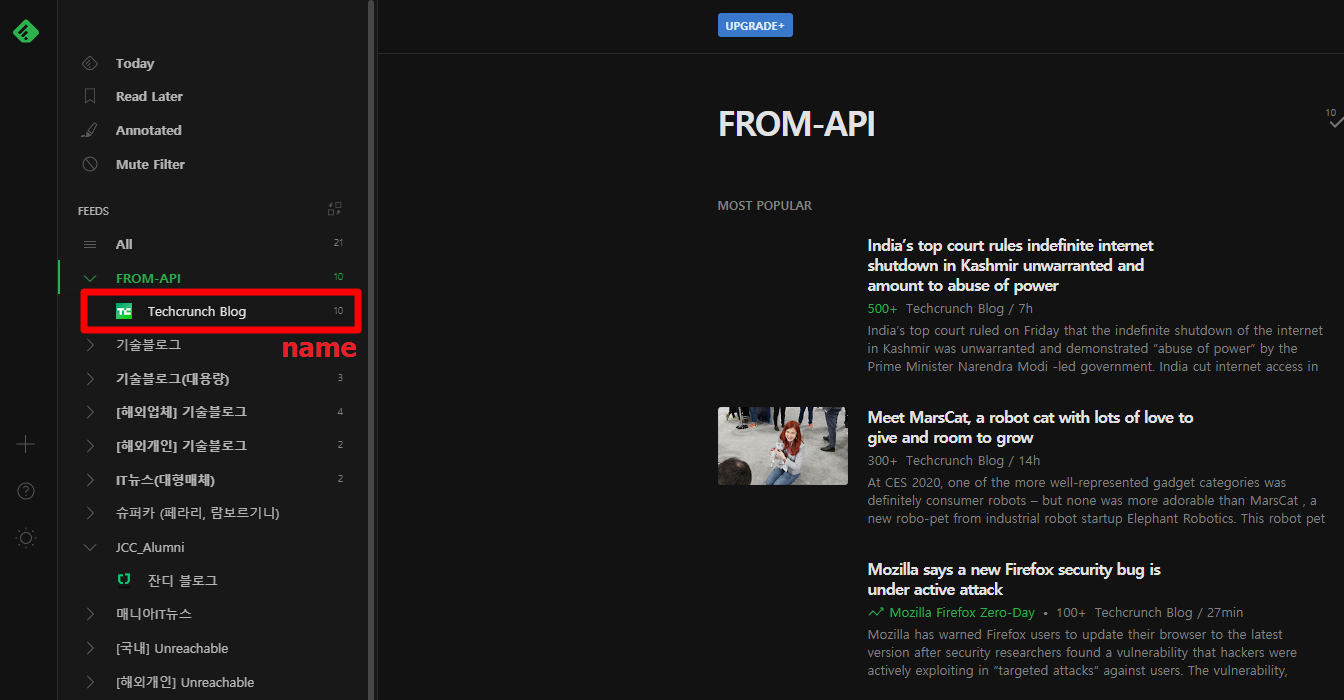The width and height of the screenshot is (1344, 700).
Task: Click the organize feeds icon beside FEEDS
Action: click(x=335, y=209)
